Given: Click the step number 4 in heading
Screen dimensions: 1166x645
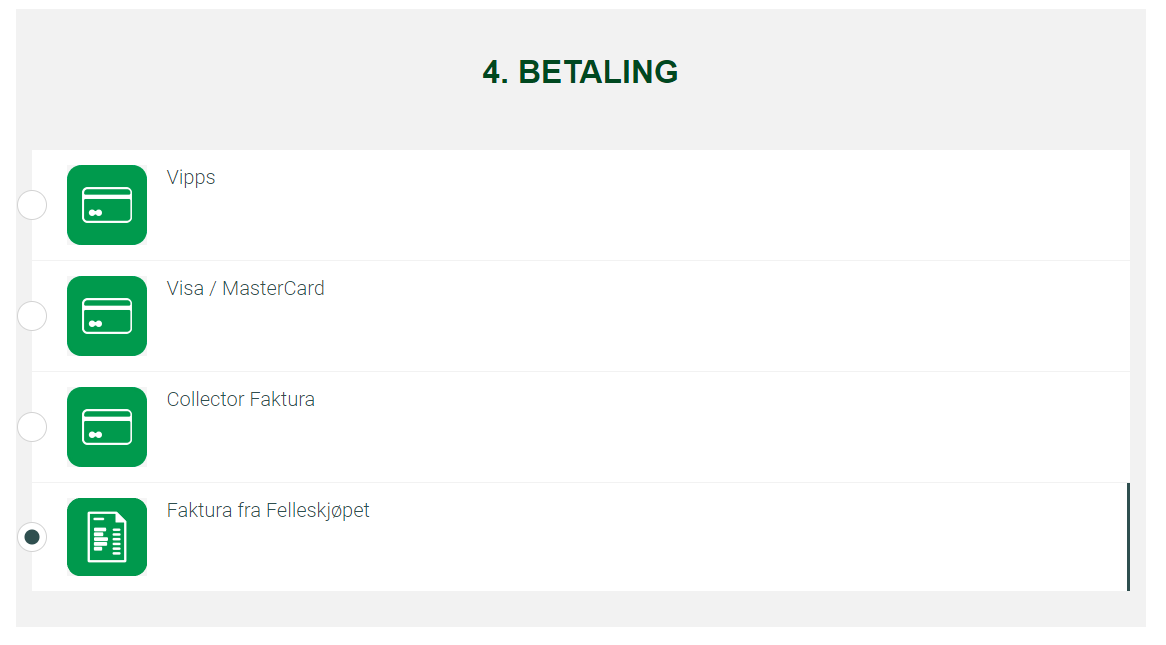Looking at the screenshot, I should tap(493, 72).
